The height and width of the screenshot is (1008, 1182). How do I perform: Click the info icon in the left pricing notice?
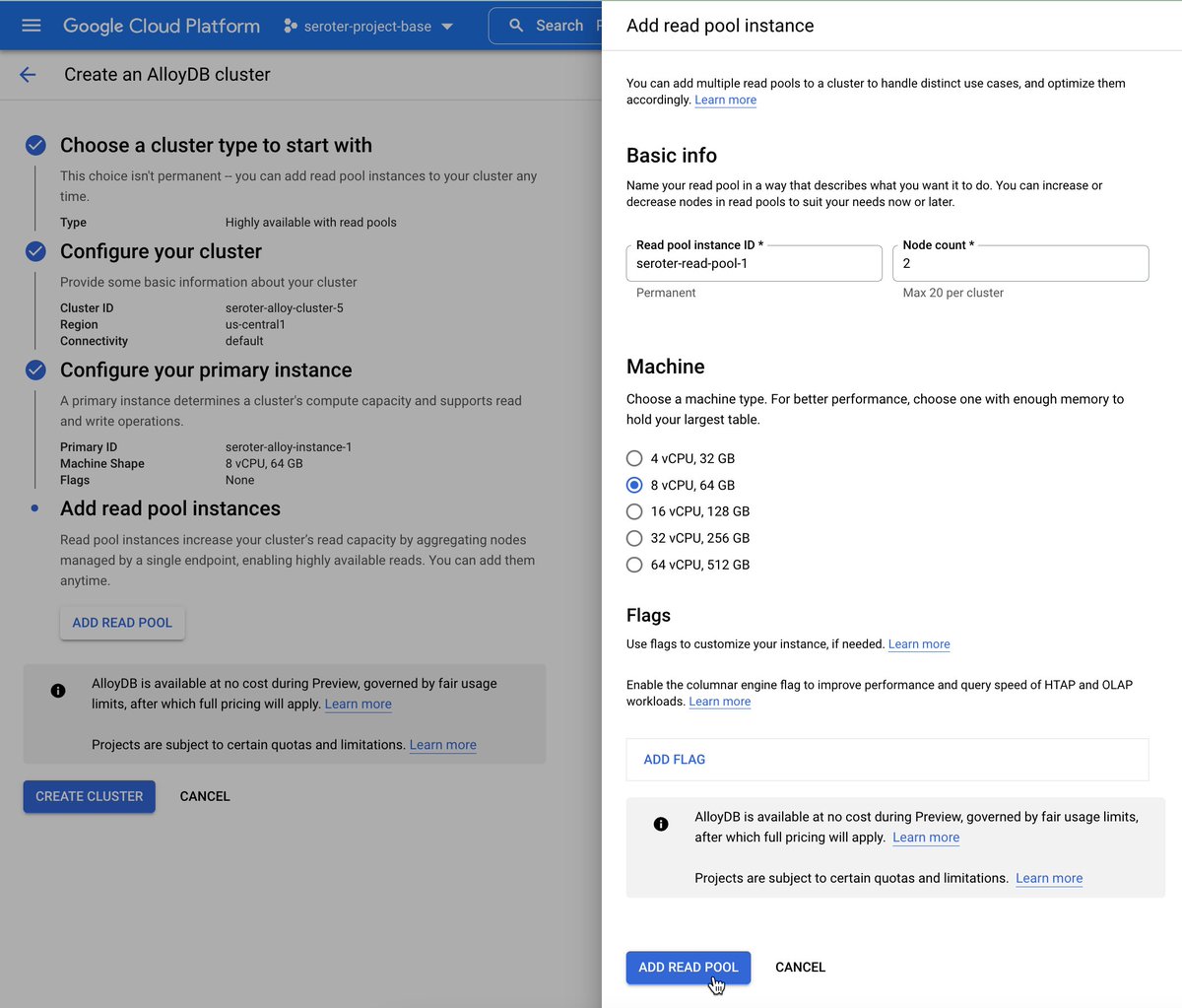pos(58,691)
